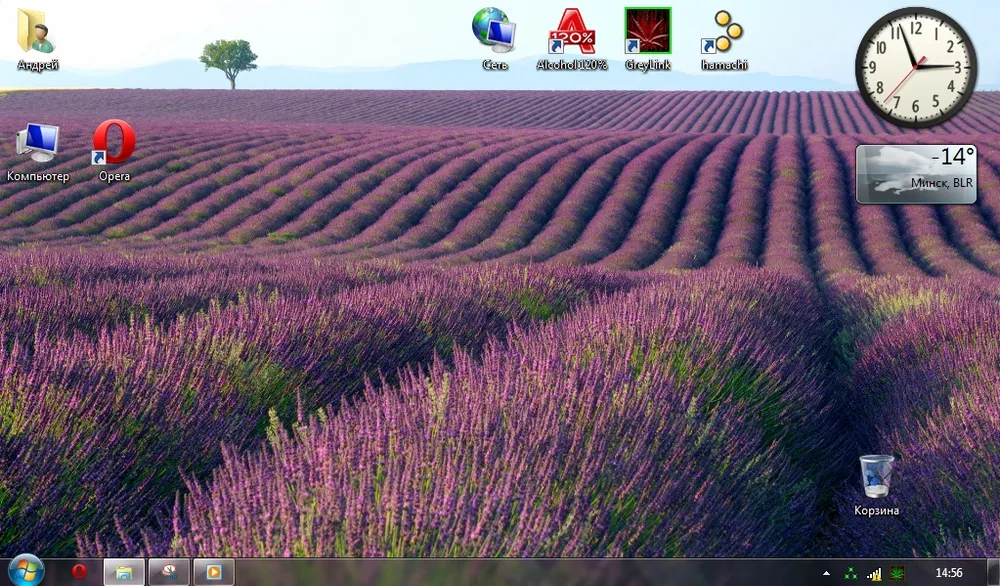Click the green leaf tray icon
Screen dimensions: 1000x586
[896, 573]
